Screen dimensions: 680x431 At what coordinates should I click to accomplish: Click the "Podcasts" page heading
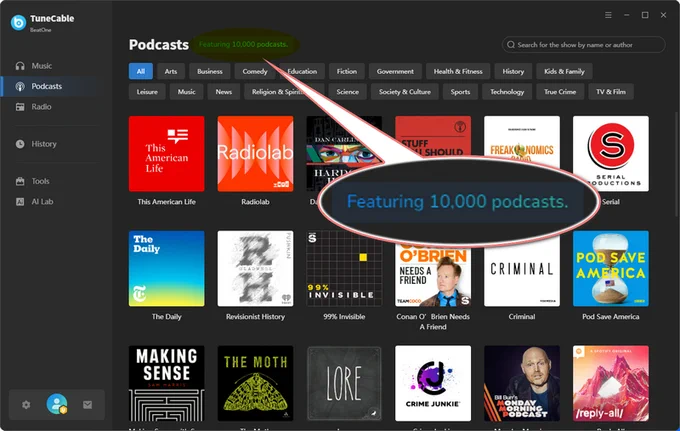coord(159,45)
